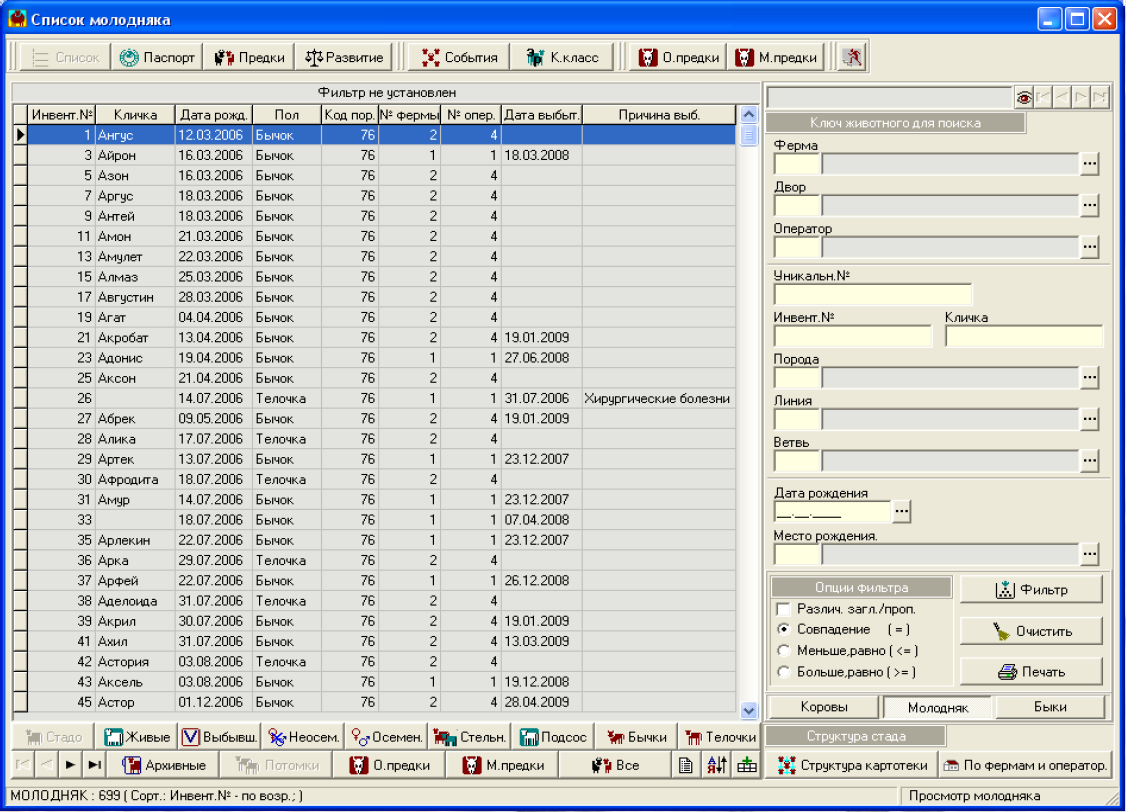Click the exit icon with the running man
The width and height of the screenshot is (1126, 812).
pos(852,57)
